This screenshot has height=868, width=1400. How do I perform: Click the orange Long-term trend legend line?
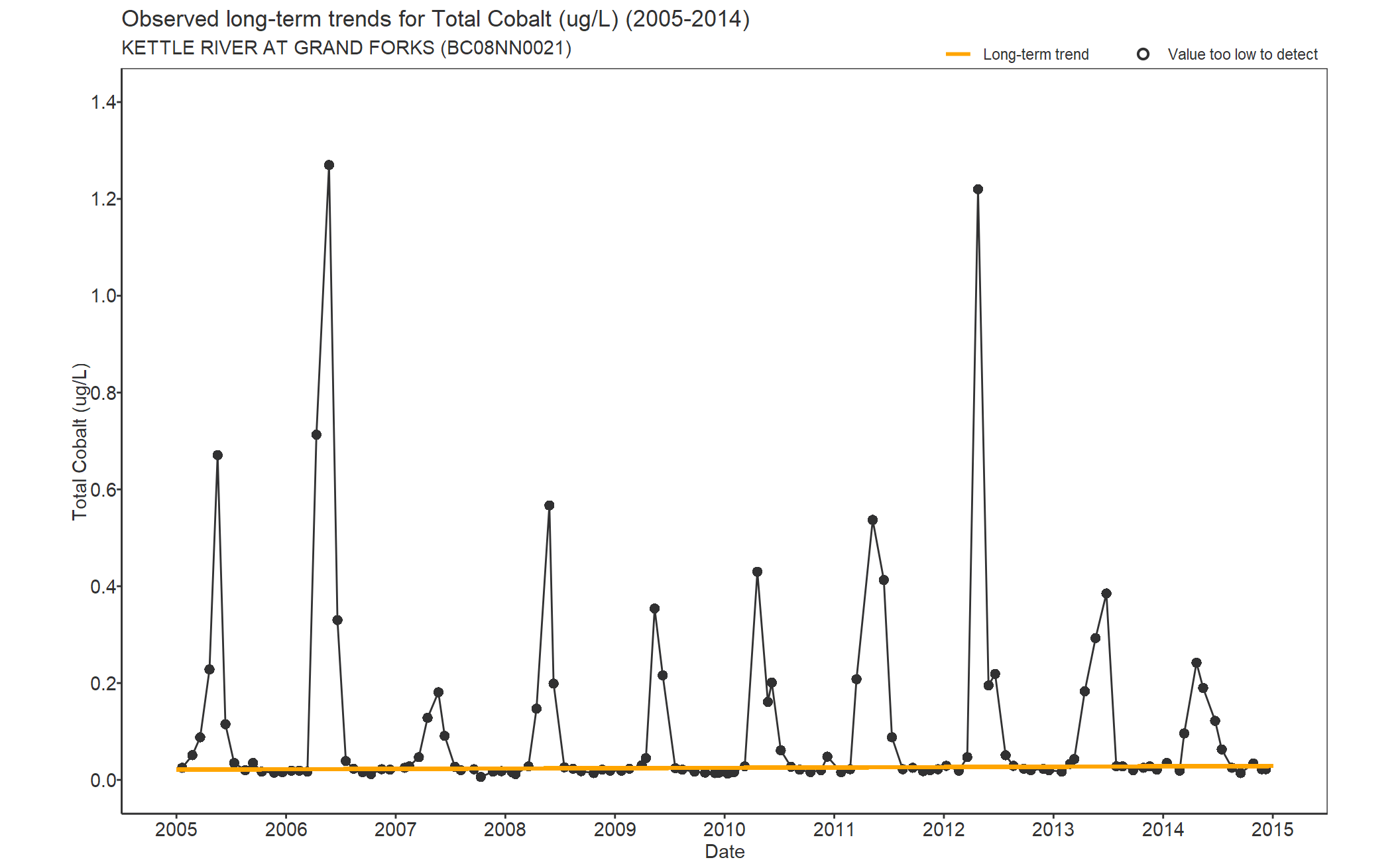957,54
